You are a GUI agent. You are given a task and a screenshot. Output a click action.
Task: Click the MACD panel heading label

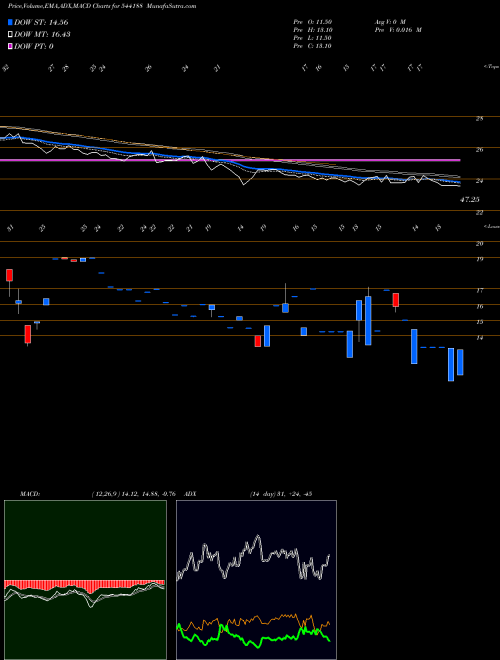click(30, 494)
